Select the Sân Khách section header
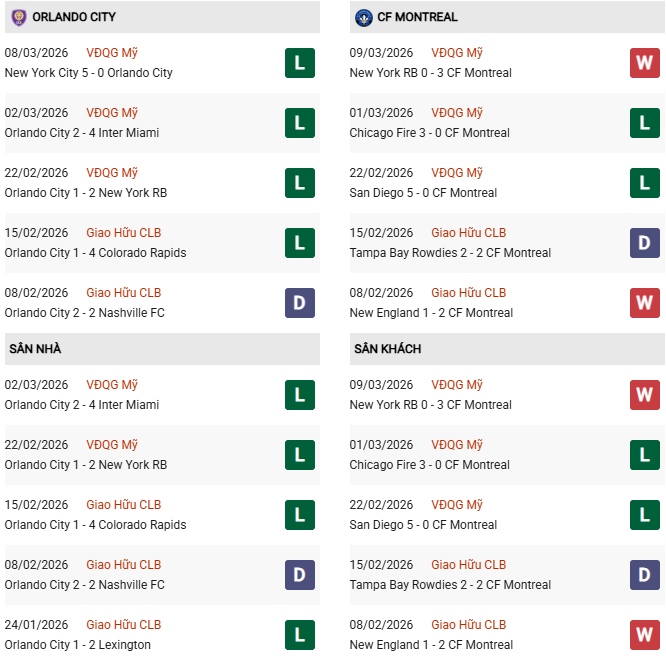666x658 pixels. (x=387, y=349)
